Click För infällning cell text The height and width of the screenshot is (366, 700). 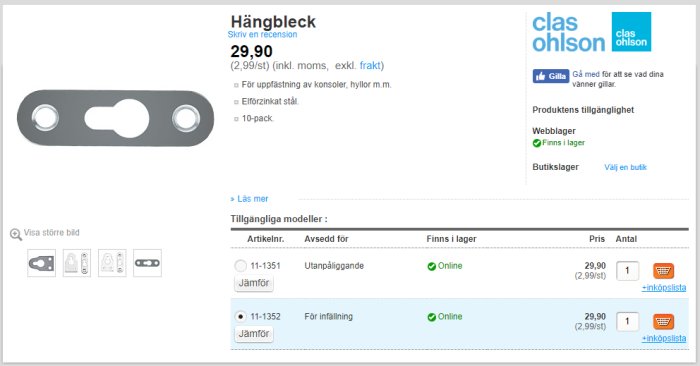329,316
